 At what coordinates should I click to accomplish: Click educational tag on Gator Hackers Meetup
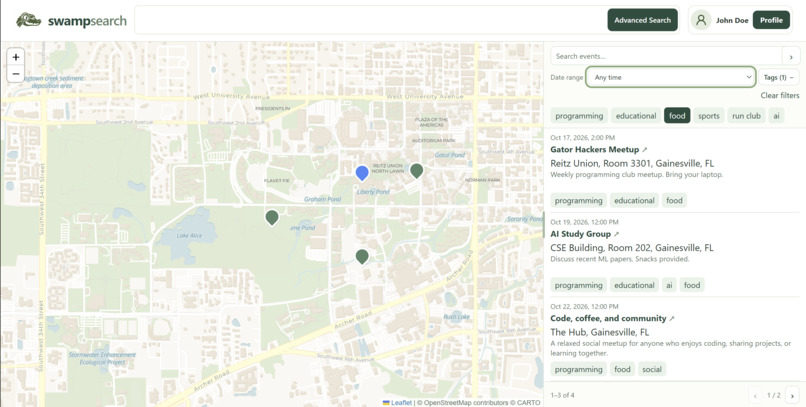pos(634,200)
